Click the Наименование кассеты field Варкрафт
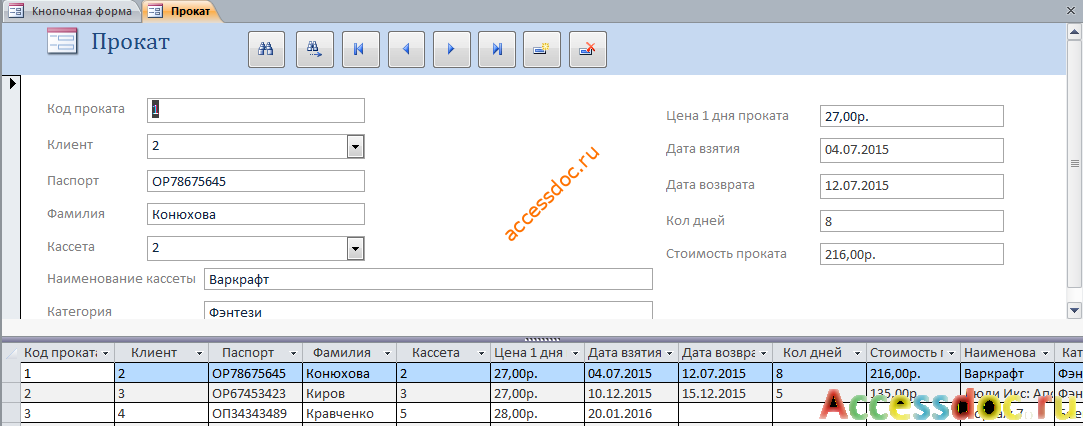1083x426 pixels. 428,280
